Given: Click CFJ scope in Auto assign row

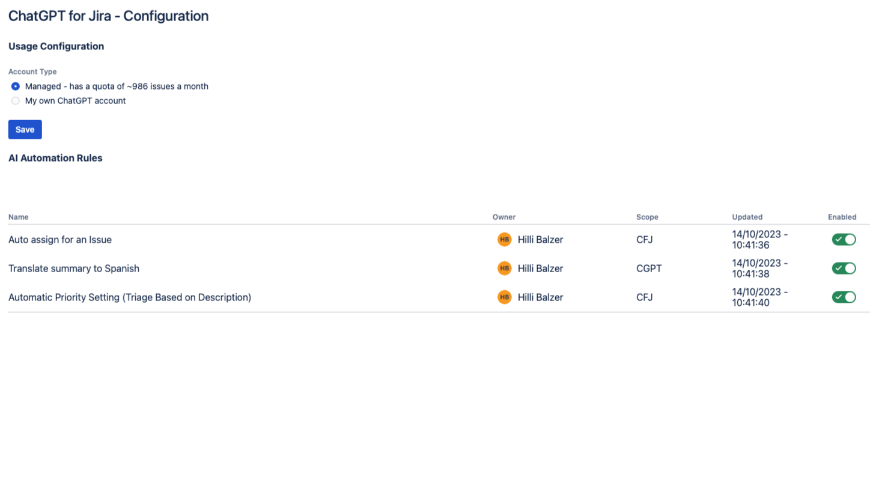Looking at the screenshot, I should pyautogui.click(x=644, y=240).
